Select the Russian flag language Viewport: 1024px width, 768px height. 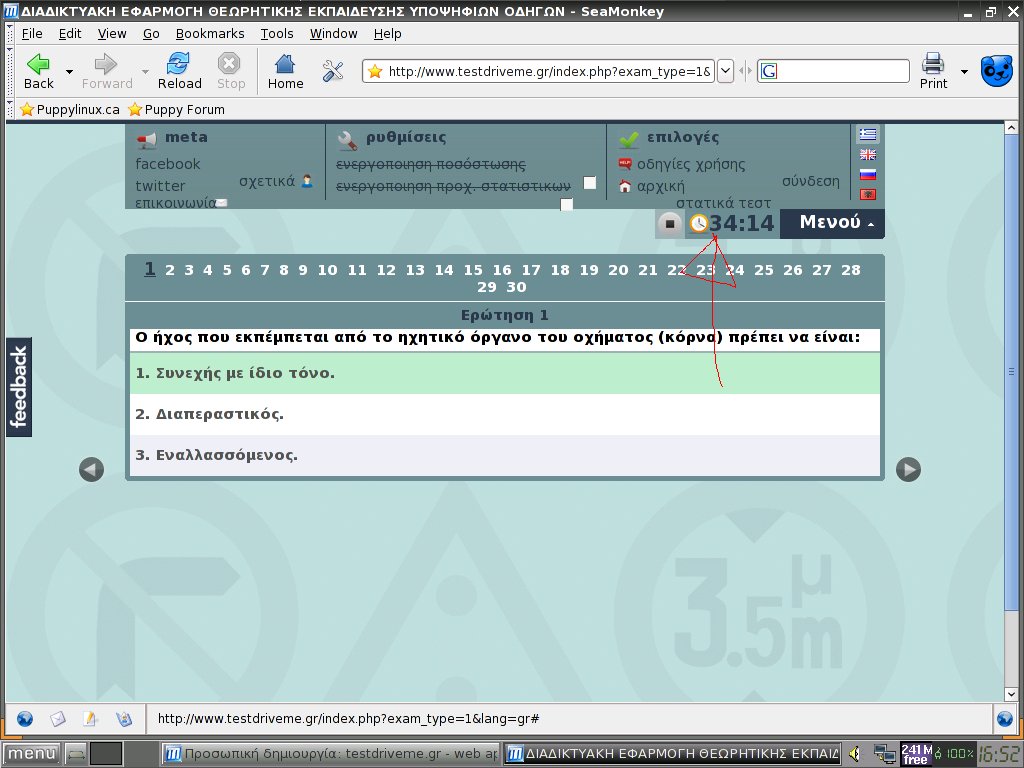[x=867, y=174]
